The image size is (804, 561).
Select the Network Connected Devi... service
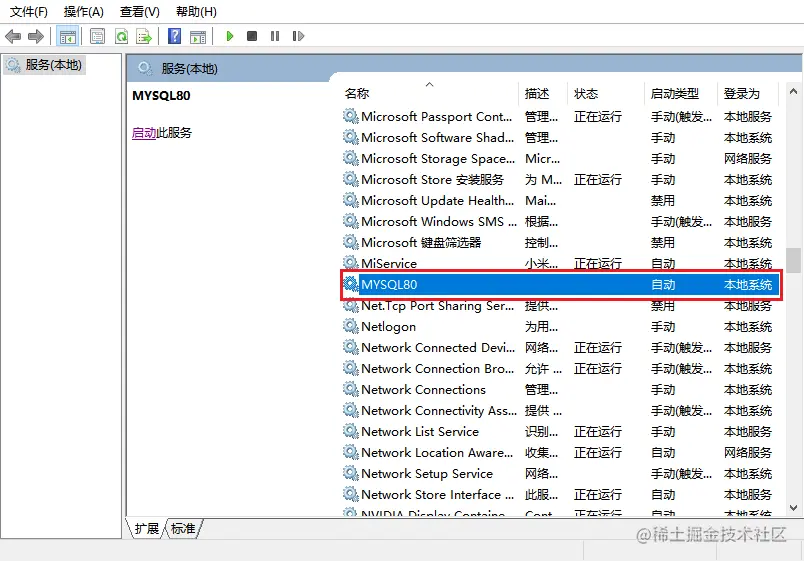pyautogui.click(x=560, y=348)
